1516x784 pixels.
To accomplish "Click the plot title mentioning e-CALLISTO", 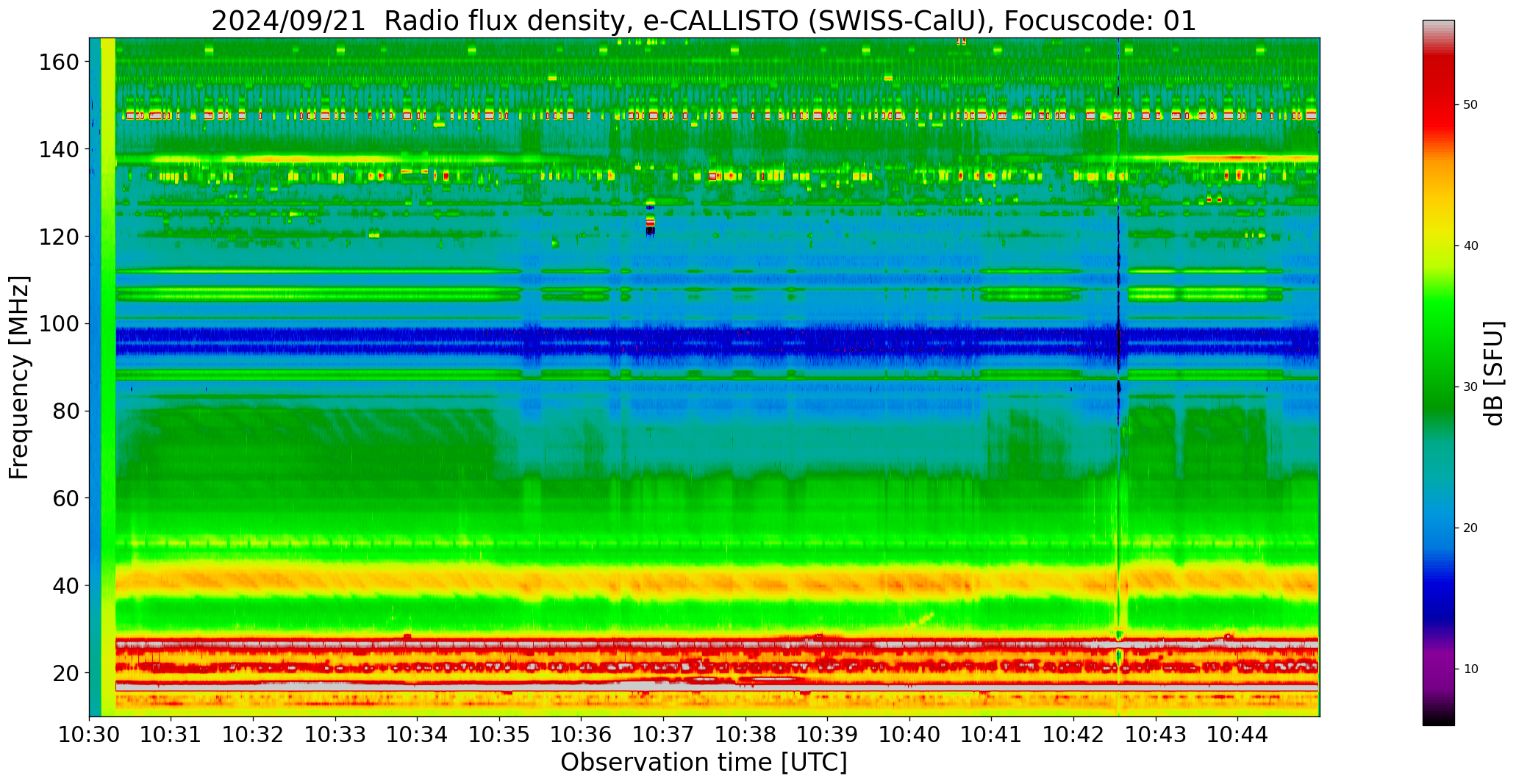I will pyautogui.click(x=704, y=21).
